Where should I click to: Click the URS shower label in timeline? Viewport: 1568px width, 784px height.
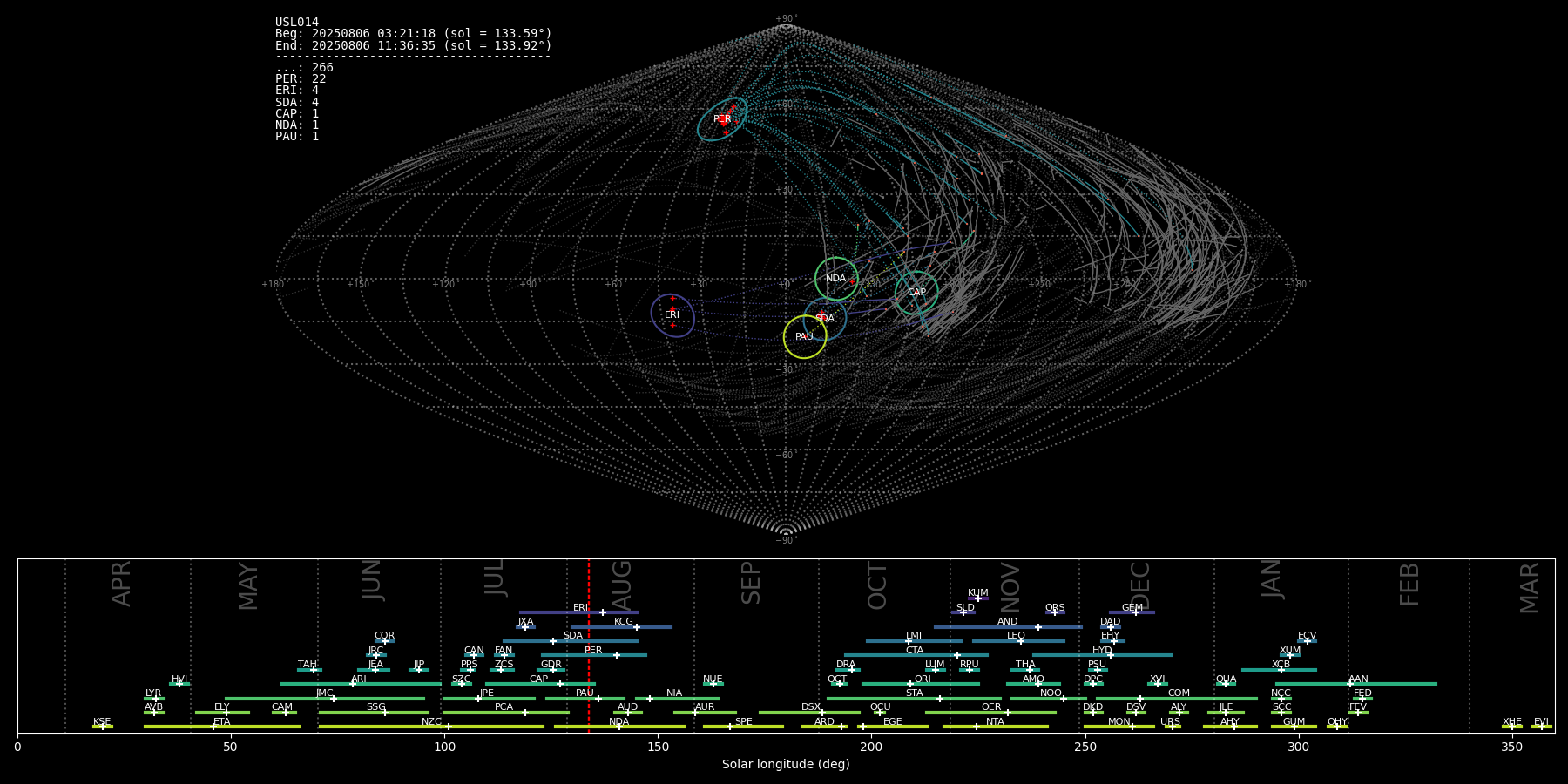pos(1170,722)
